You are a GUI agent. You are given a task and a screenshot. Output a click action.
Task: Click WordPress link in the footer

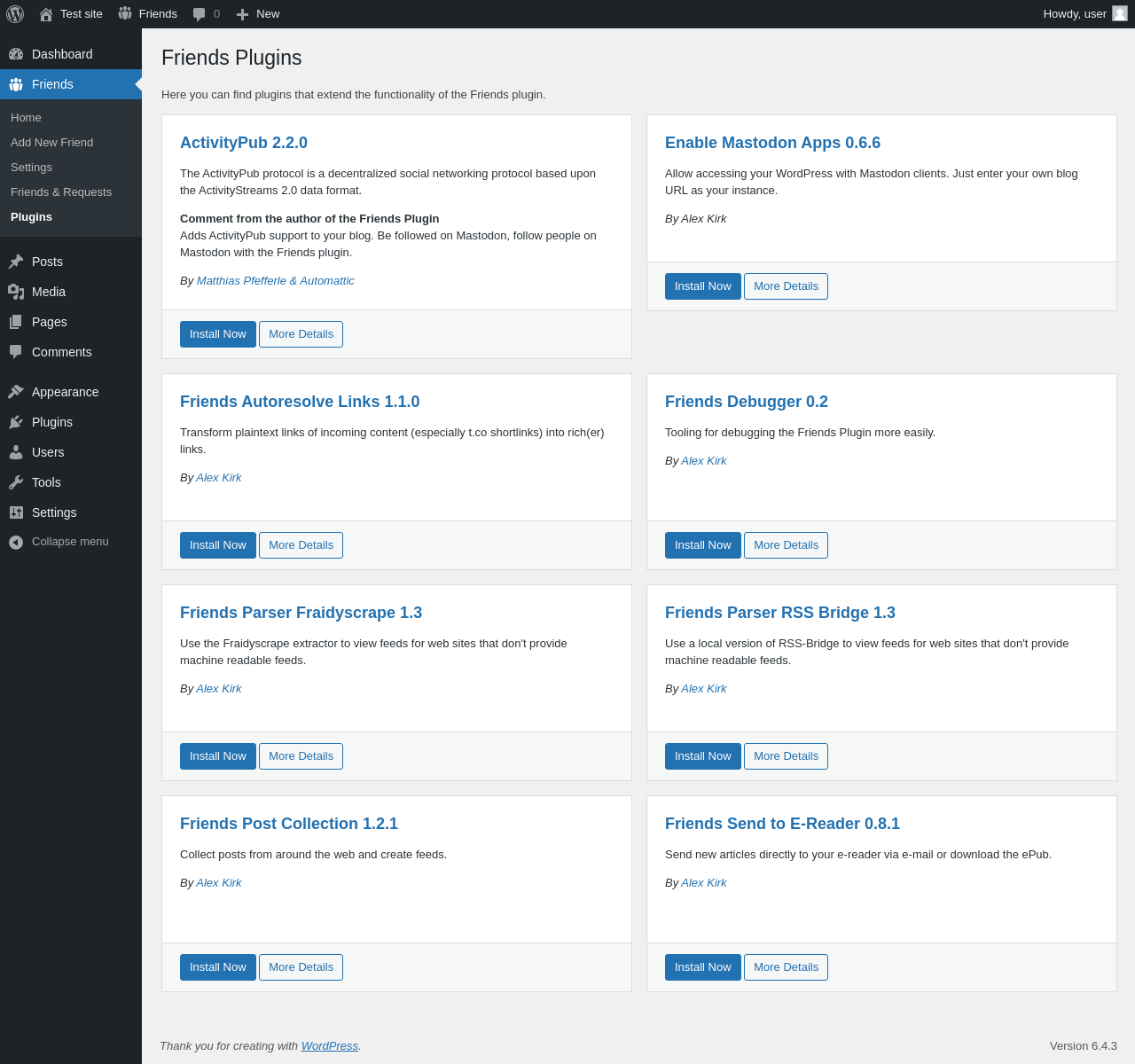(x=330, y=1046)
